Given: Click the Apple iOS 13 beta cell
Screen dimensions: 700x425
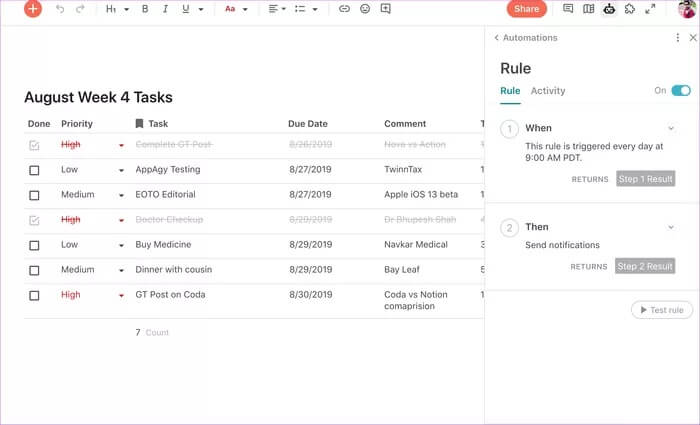Looking at the screenshot, I should click(421, 195).
